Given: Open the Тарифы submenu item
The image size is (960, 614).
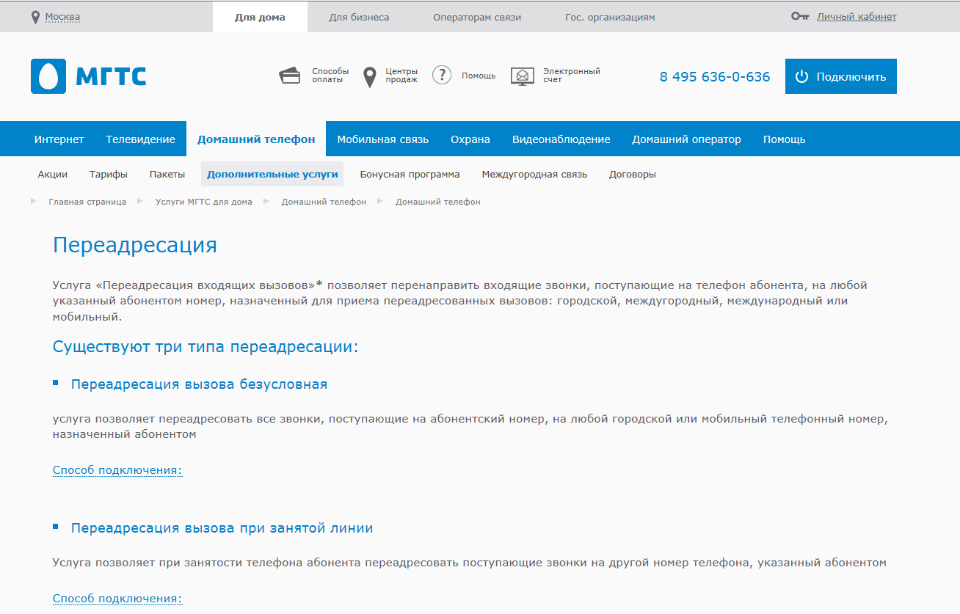Looking at the screenshot, I should click(108, 174).
